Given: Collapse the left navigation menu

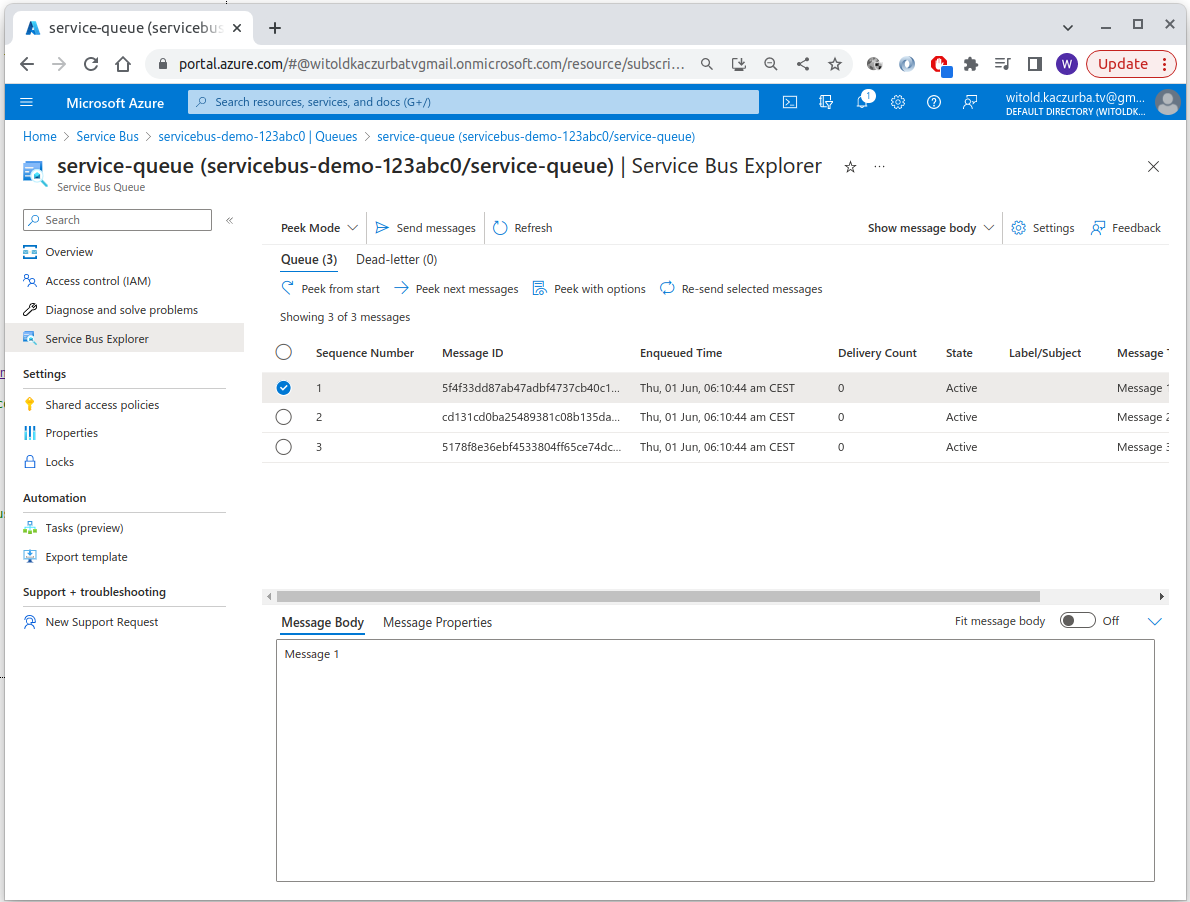Looking at the screenshot, I should [x=229, y=220].
